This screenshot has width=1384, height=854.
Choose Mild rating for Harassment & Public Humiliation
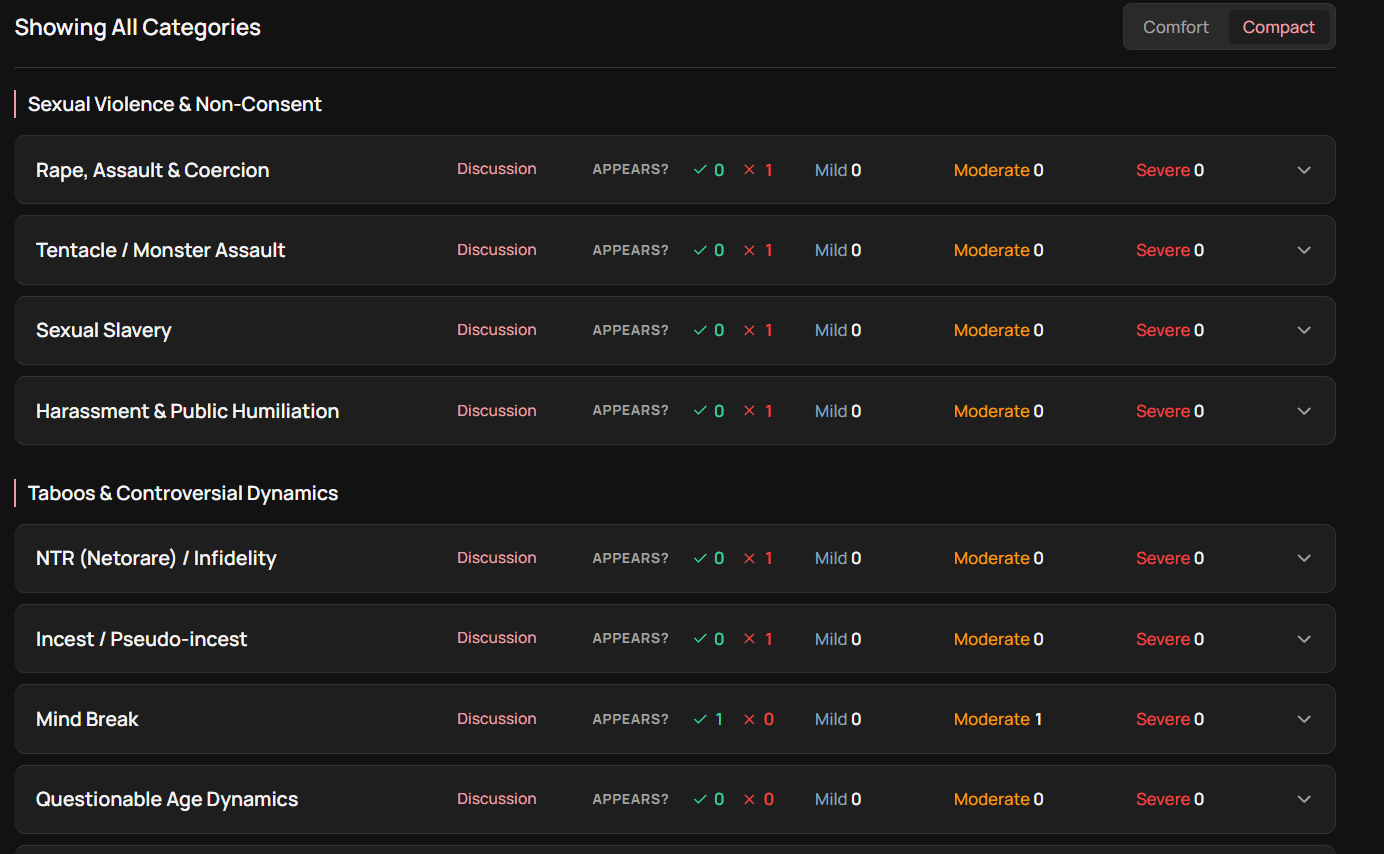(x=838, y=411)
